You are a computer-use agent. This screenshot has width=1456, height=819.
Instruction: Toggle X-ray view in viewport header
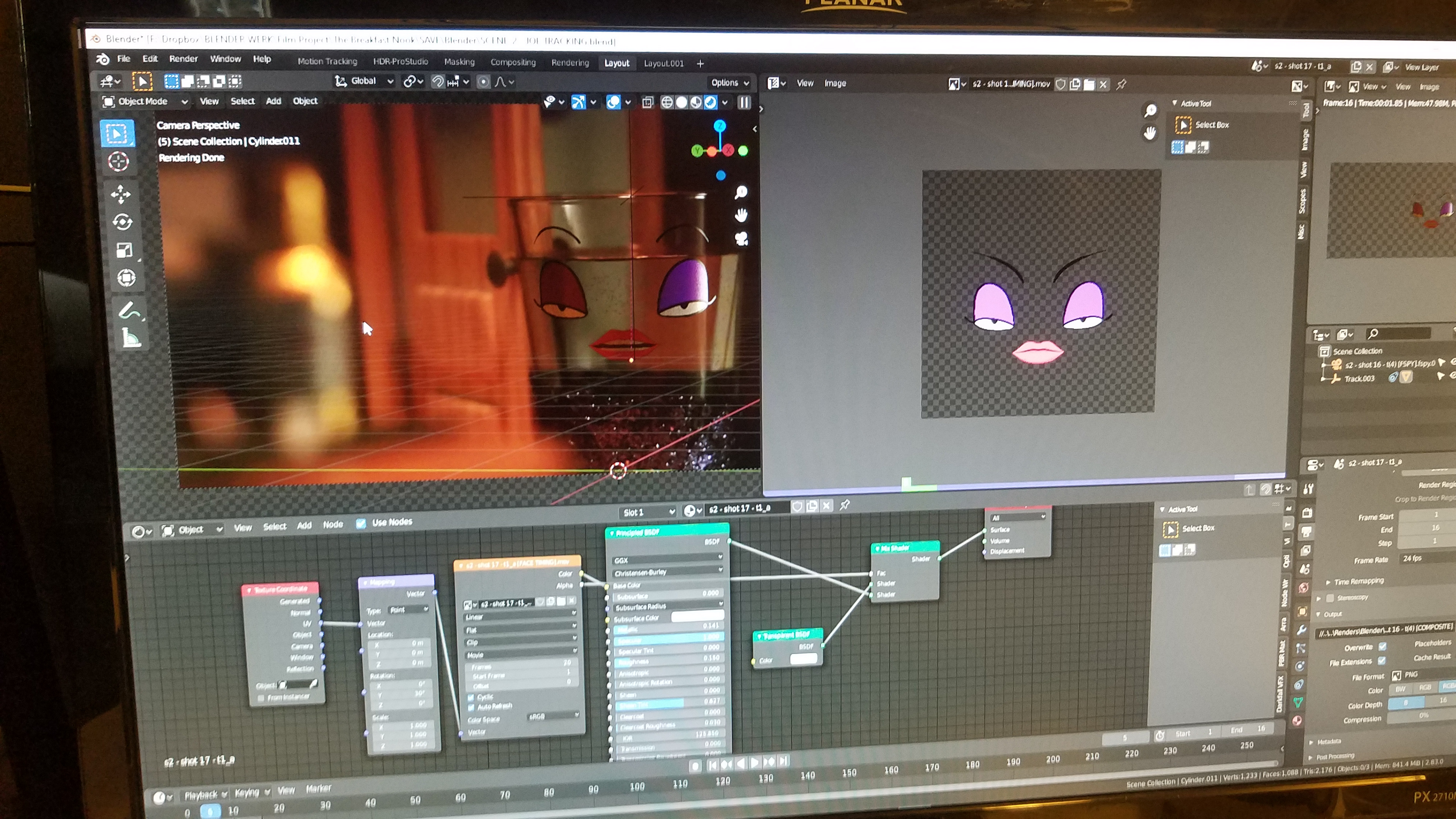648,102
